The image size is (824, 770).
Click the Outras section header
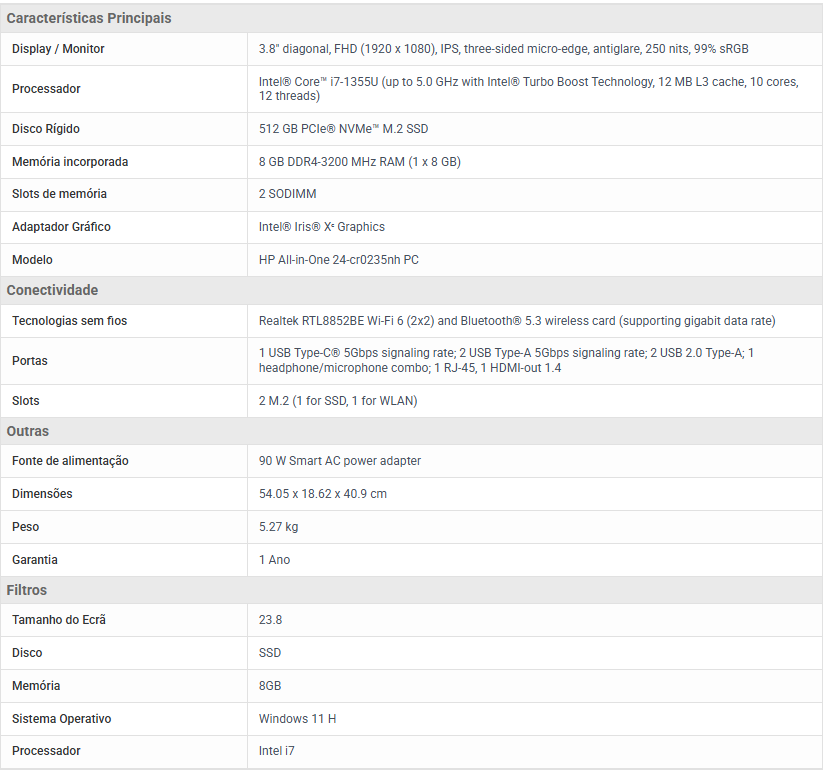point(28,431)
